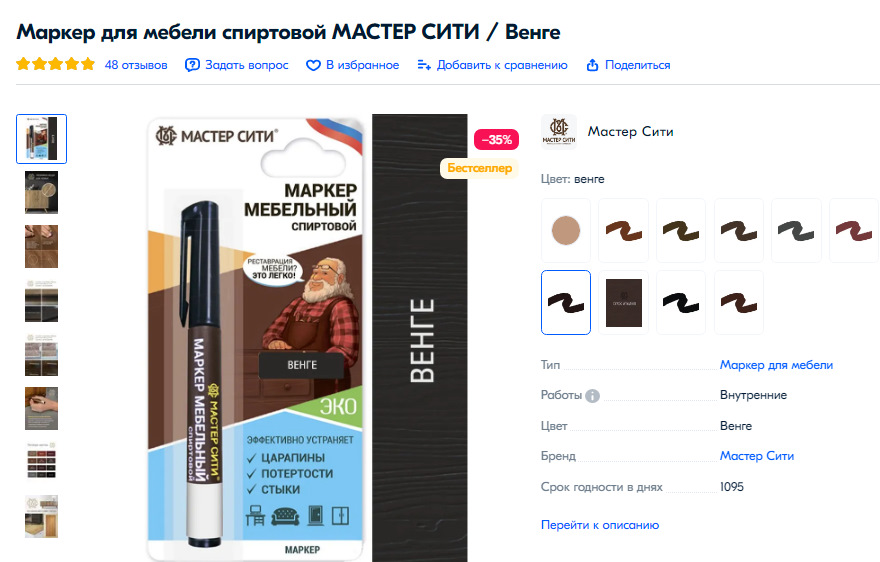This screenshot has width=880, height=562.
Task: Pick the reddish-maroon squiggle color option
Action: [854, 230]
